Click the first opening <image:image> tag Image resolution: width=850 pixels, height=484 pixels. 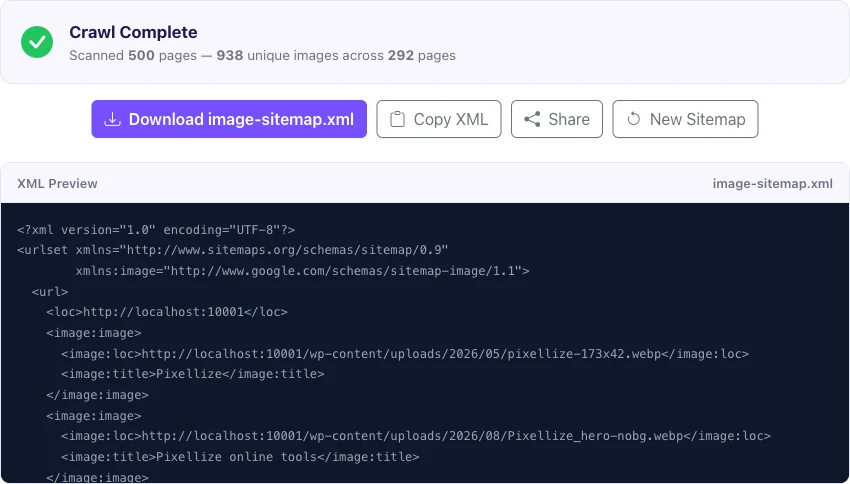point(94,333)
